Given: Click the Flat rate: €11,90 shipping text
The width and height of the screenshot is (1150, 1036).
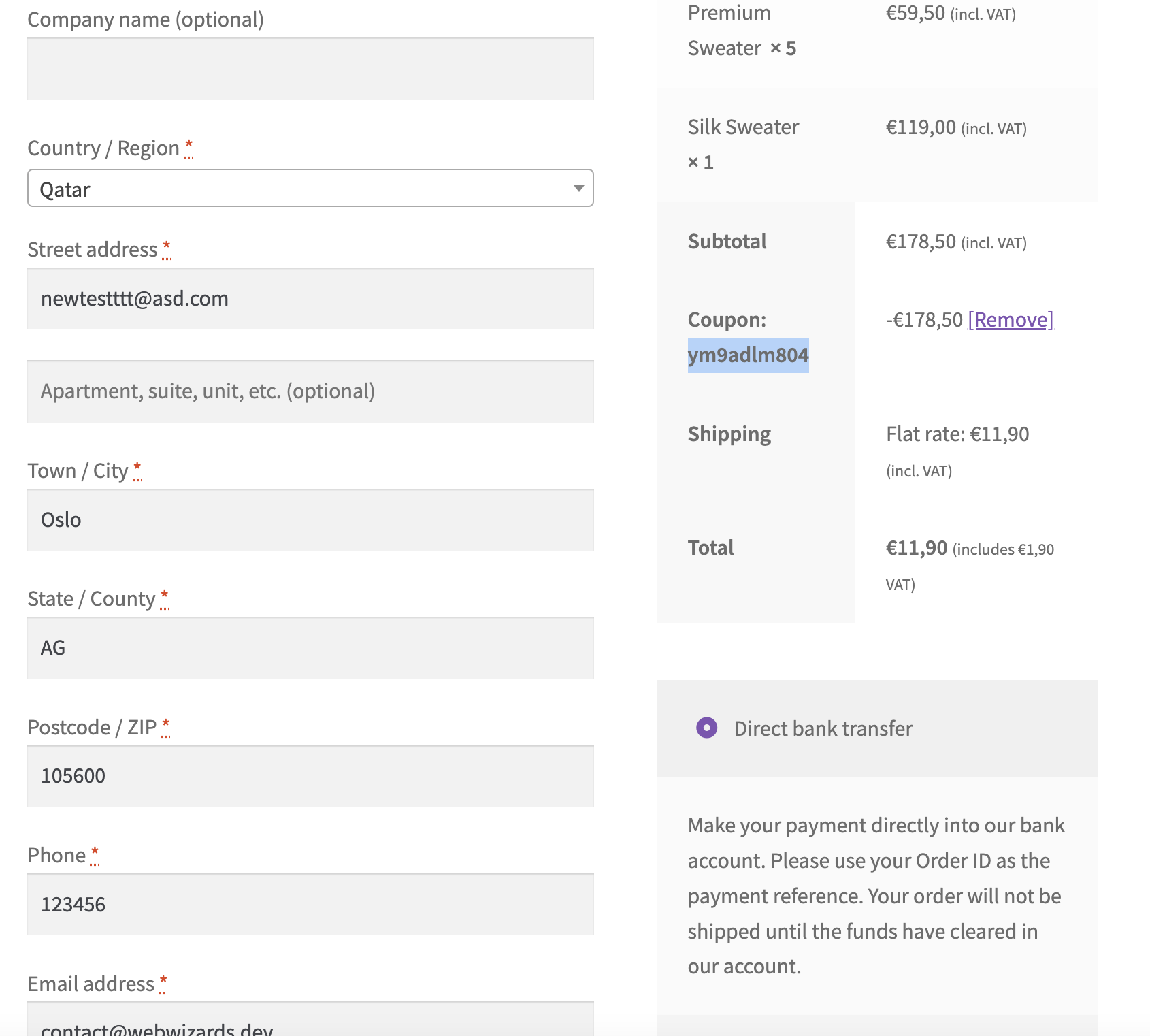Looking at the screenshot, I should (x=957, y=434).
